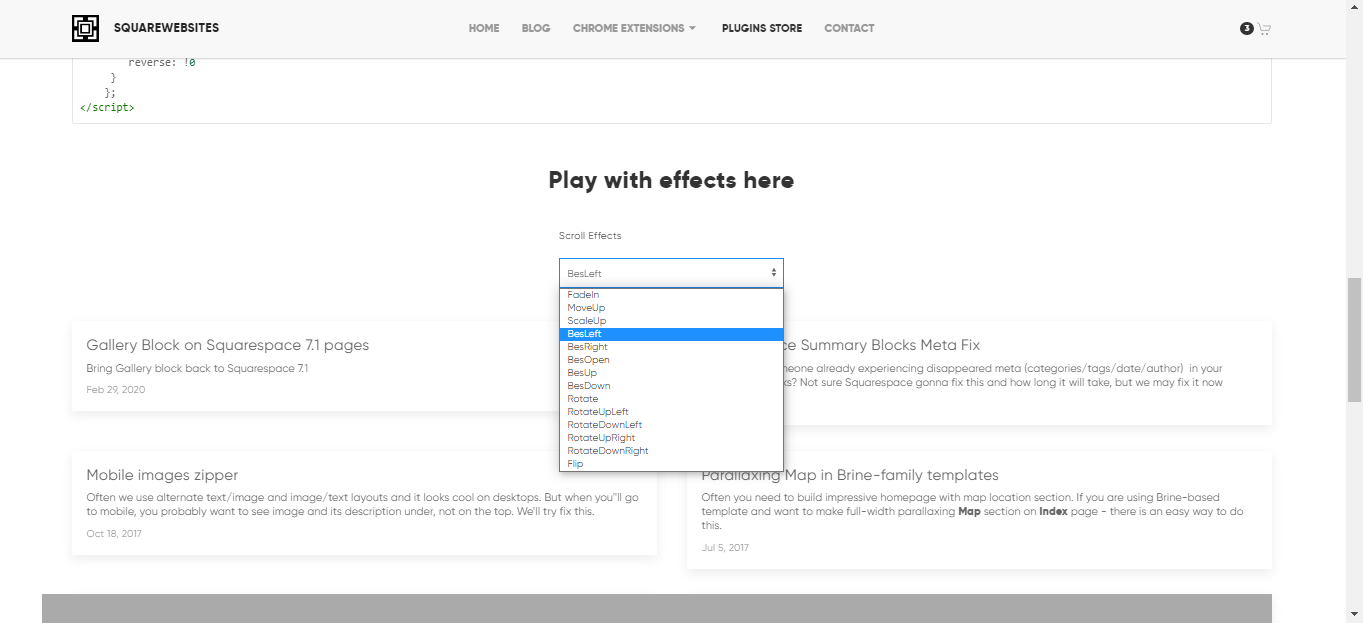Choose FadeIn from the effects list

(671, 295)
